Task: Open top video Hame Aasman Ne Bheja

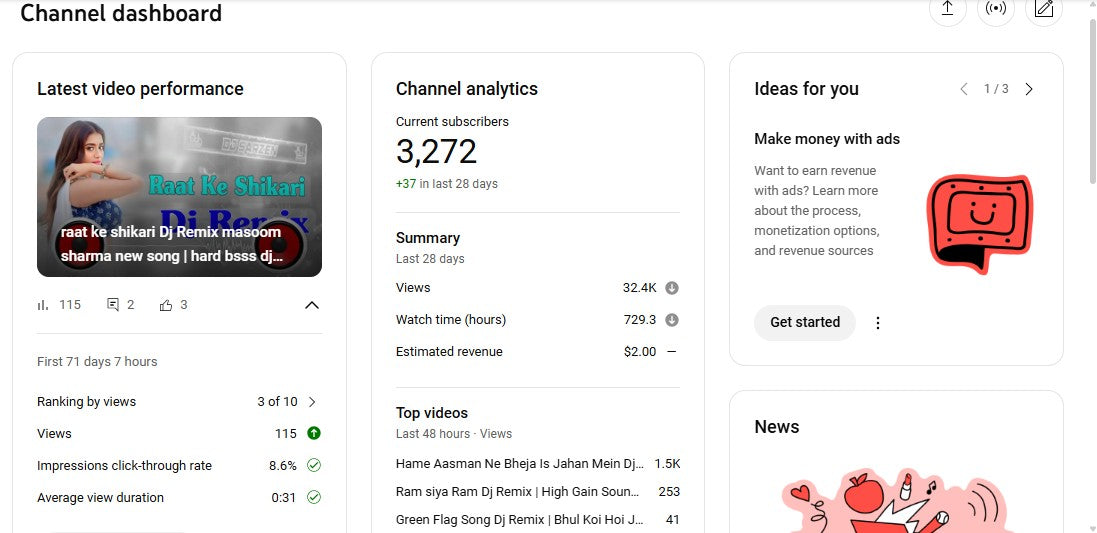Action: click(520, 464)
